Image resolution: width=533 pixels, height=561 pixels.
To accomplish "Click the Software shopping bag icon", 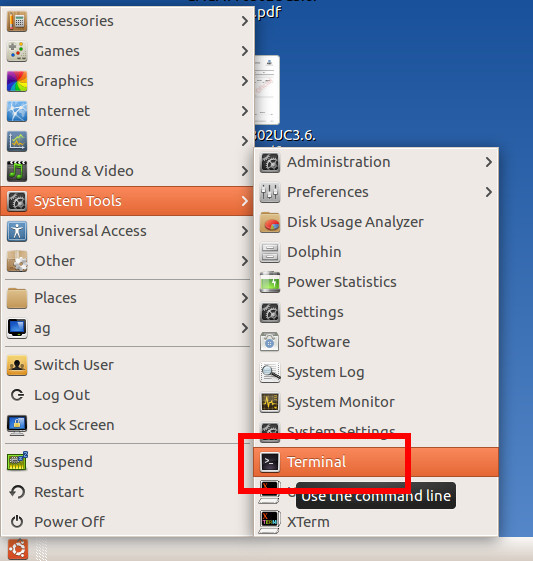I will tap(269, 342).
